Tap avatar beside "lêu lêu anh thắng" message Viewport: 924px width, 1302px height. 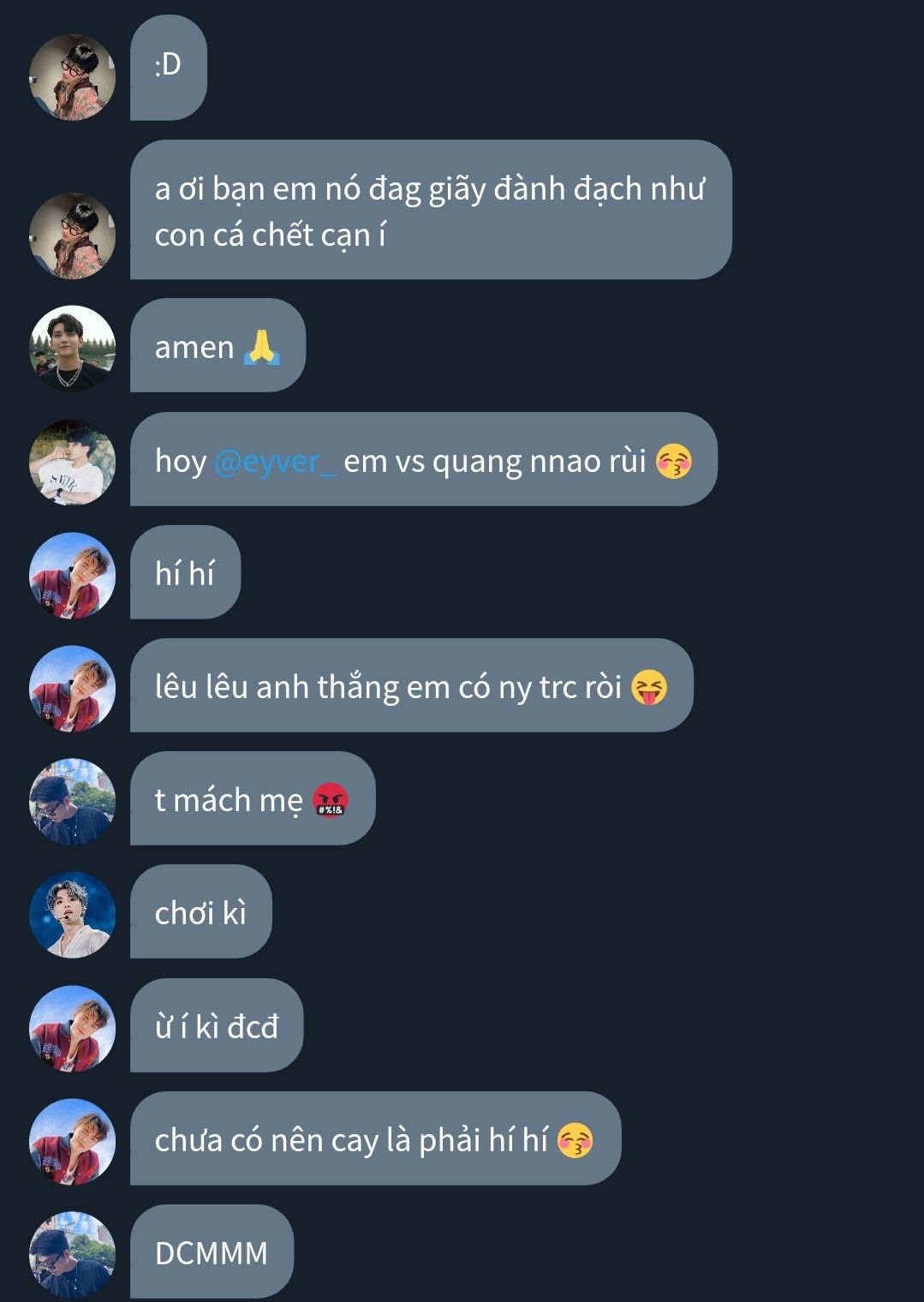[x=72, y=688]
